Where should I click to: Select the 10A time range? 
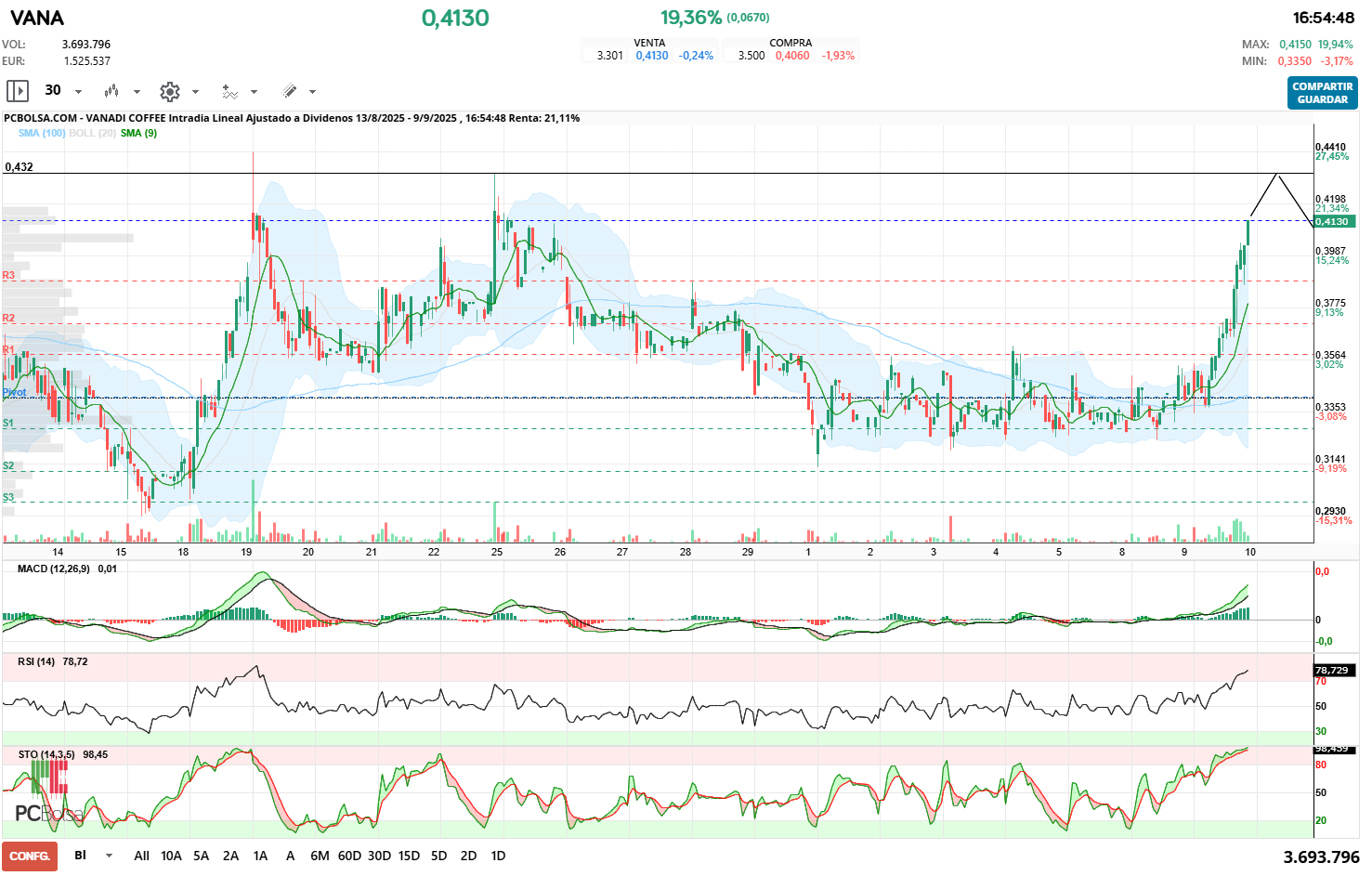(x=171, y=856)
